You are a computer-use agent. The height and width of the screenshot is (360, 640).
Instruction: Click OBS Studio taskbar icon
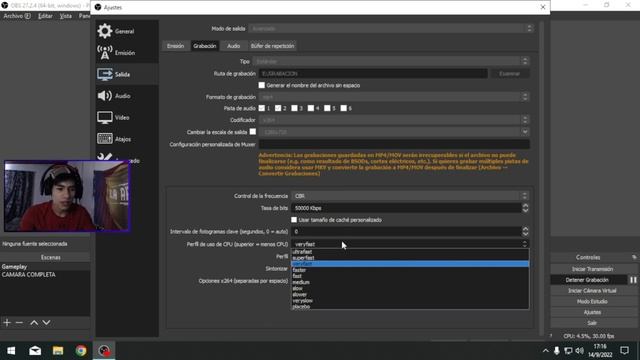point(104,351)
